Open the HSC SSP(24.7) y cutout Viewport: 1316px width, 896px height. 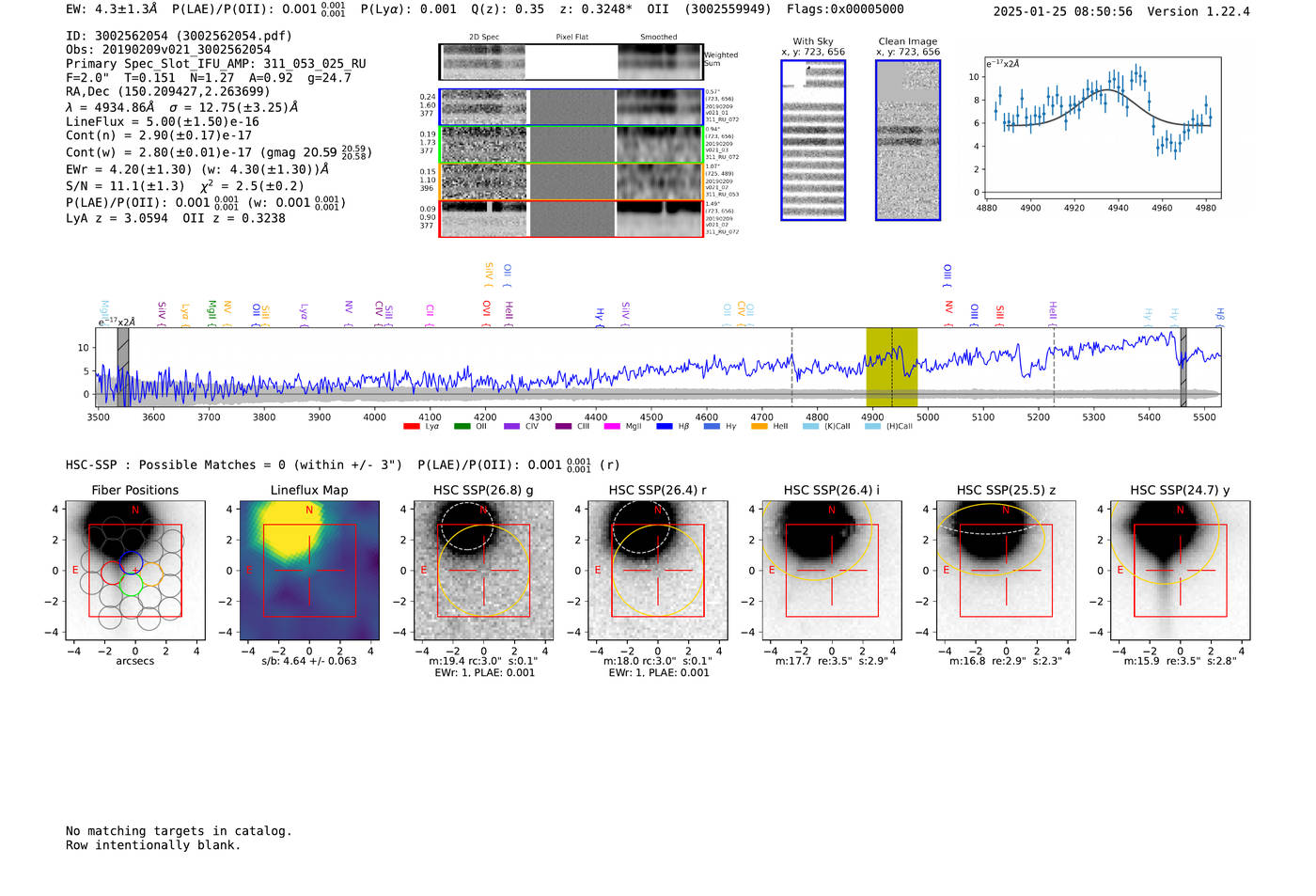(1180, 571)
